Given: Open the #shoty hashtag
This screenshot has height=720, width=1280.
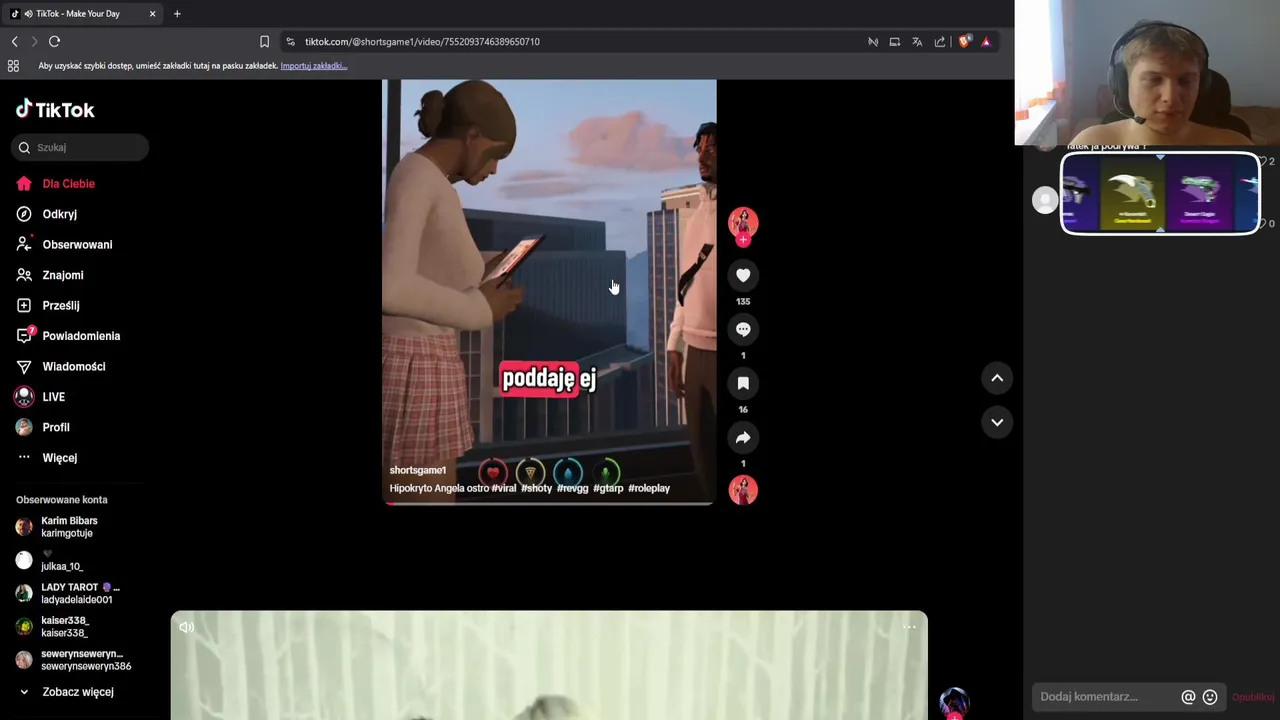Looking at the screenshot, I should [x=536, y=488].
